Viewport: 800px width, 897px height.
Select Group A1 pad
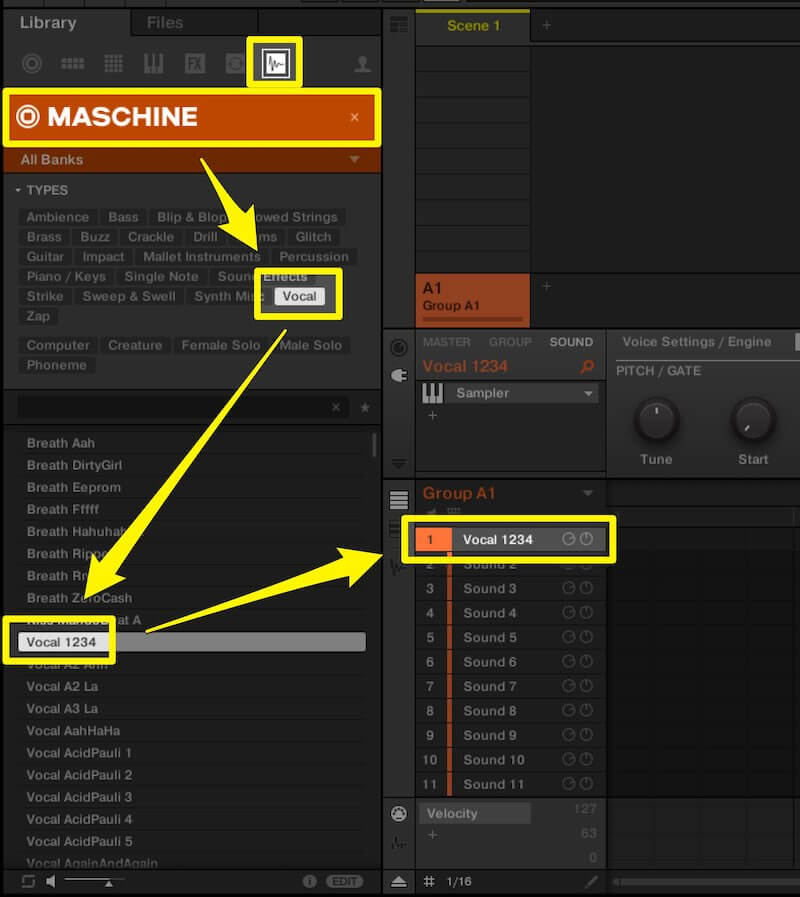tap(473, 300)
